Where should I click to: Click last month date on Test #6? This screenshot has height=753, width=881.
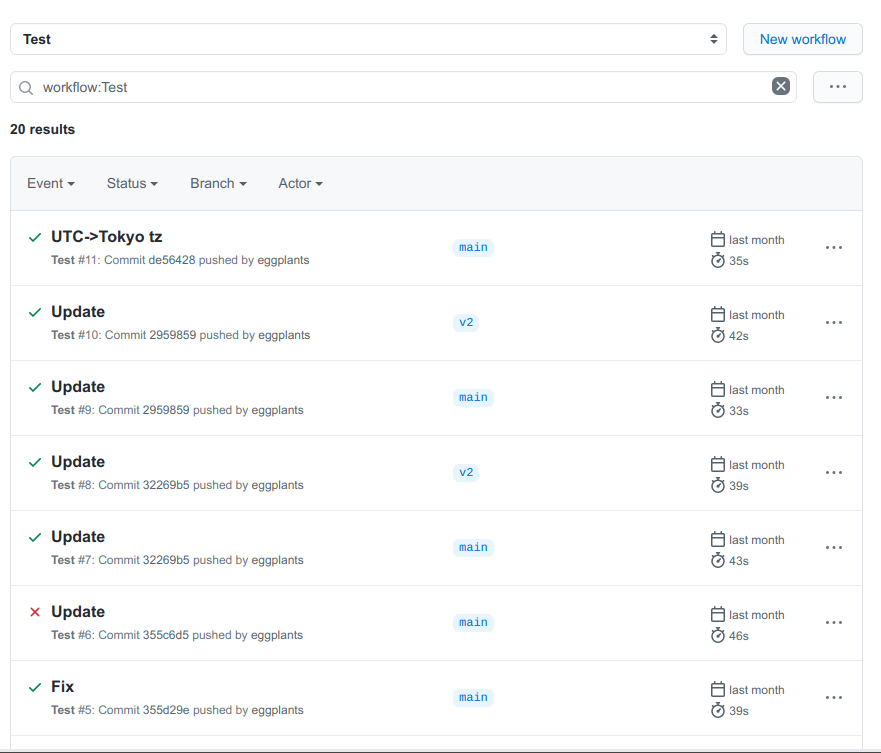point(756,615)
